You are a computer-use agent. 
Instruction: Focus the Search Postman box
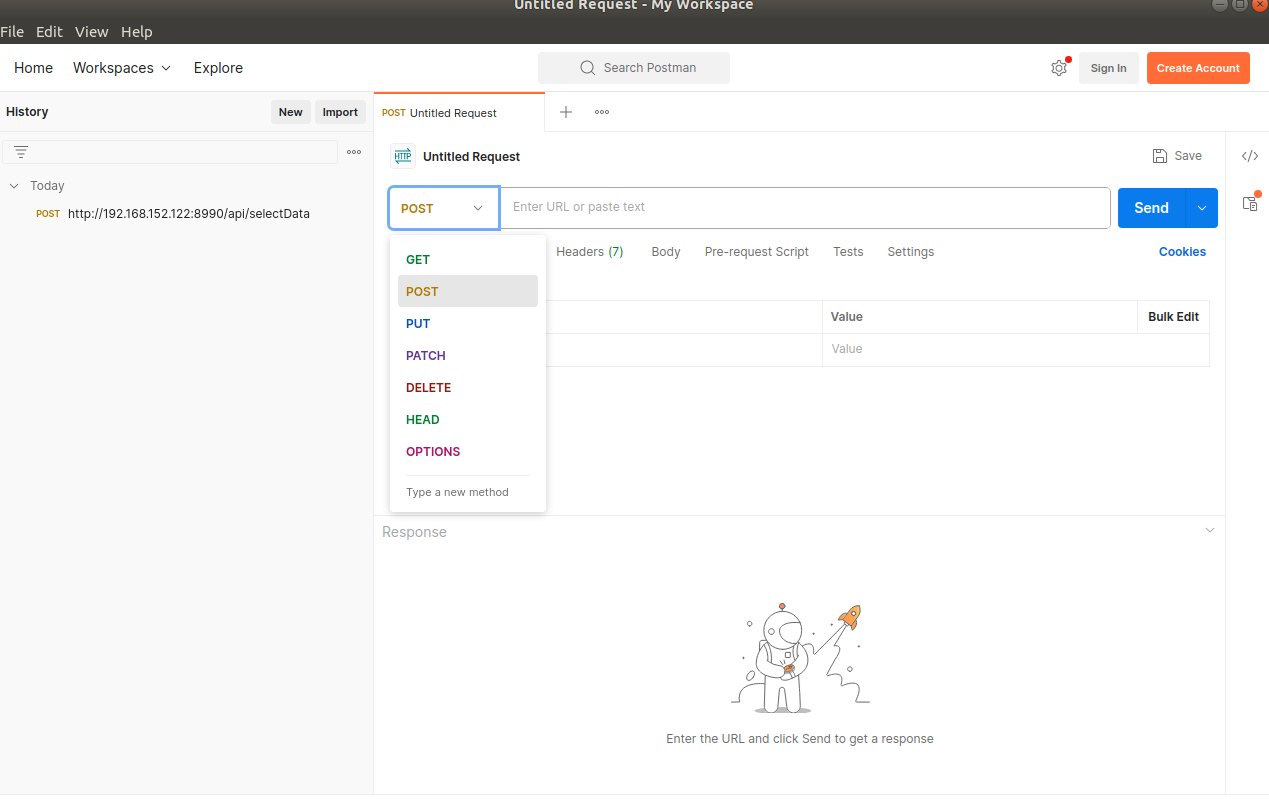pos(634,68)
